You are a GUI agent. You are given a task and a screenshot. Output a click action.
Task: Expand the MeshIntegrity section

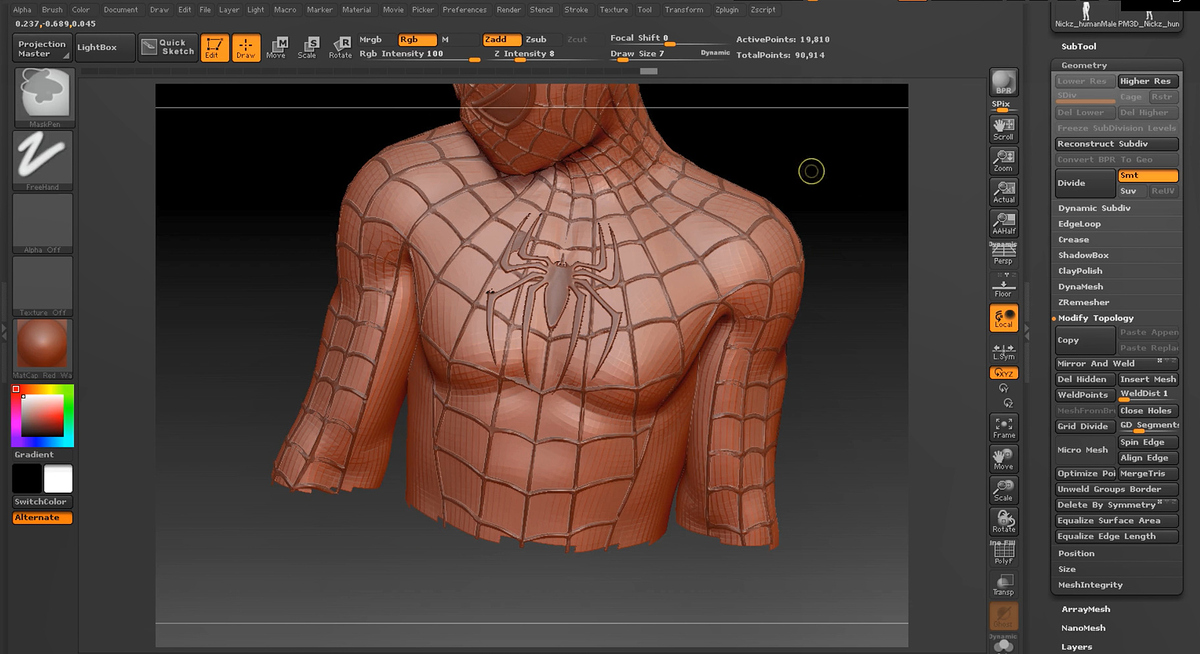coord(1091,585)
